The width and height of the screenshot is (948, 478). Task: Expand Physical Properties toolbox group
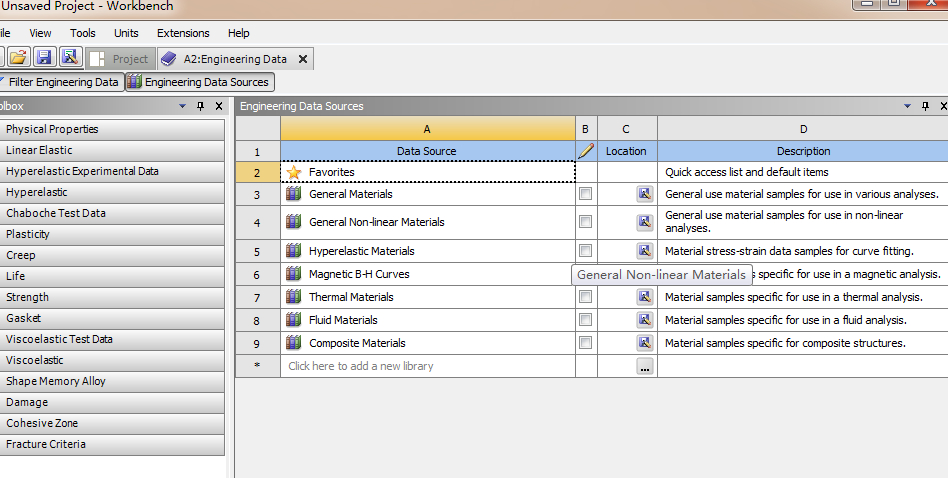click(112, 129)
